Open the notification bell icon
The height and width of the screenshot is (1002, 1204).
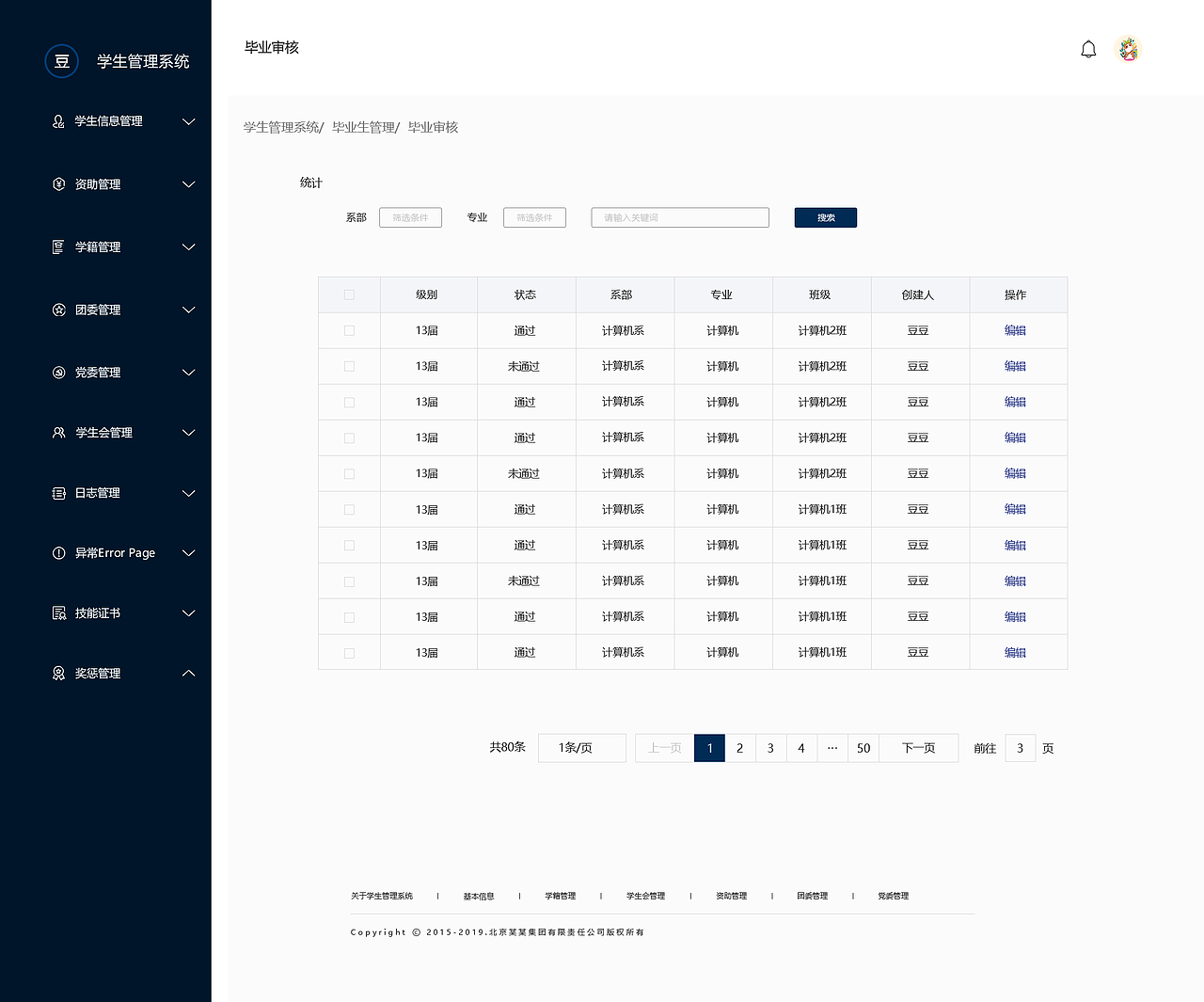1088,49
